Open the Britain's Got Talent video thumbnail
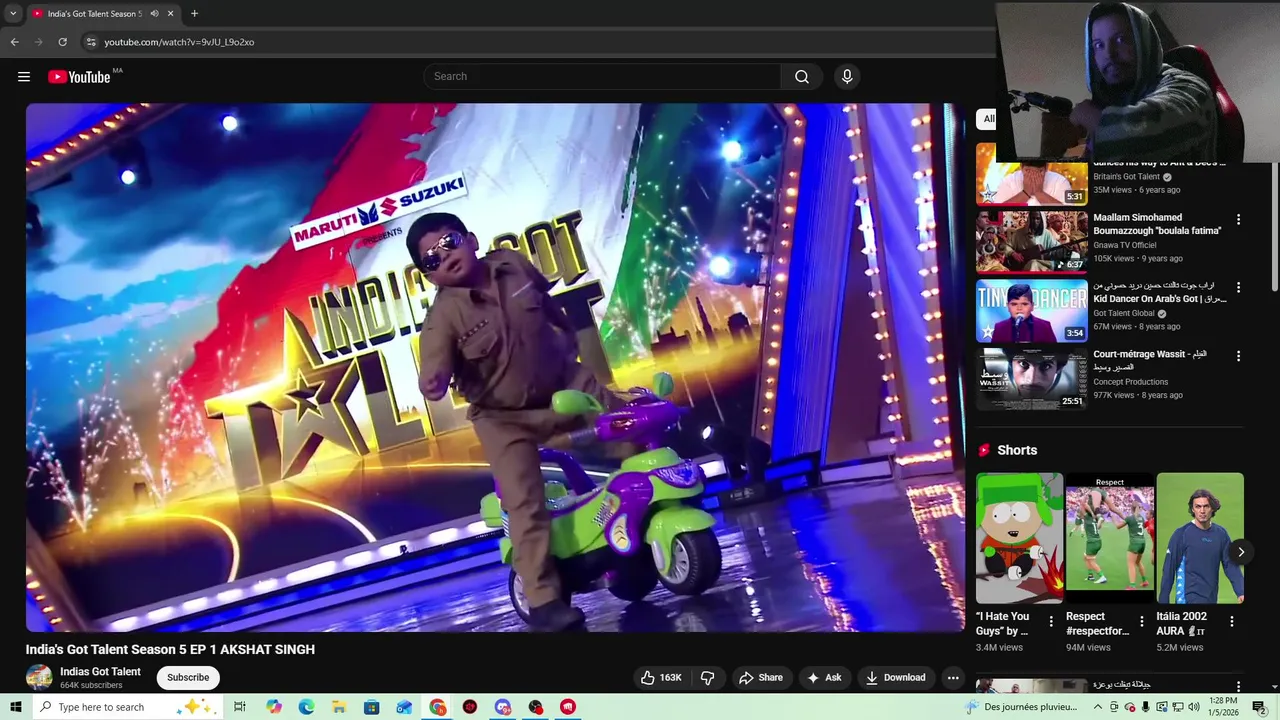Screen dimensions: 1280x720 (1031, 174)
